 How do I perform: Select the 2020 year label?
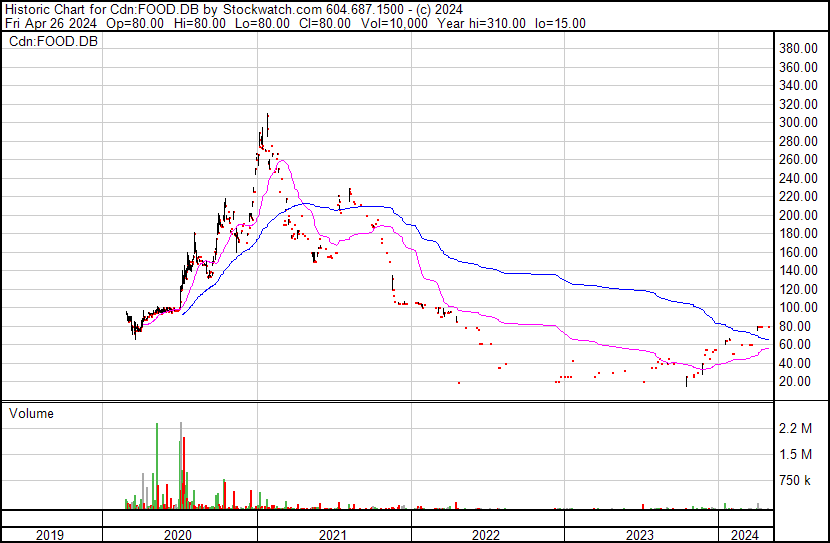point(179,535)
